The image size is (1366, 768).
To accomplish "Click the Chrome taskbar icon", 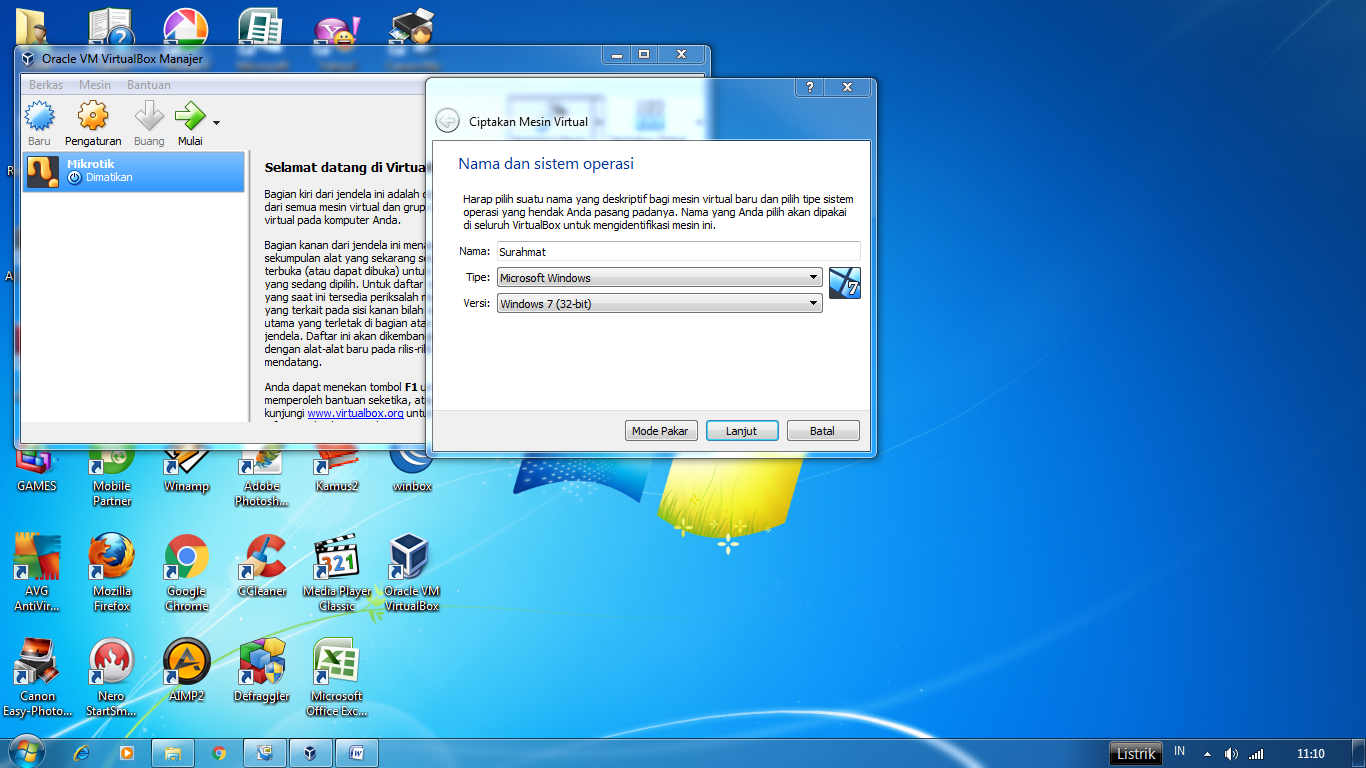I will [219, 753].
